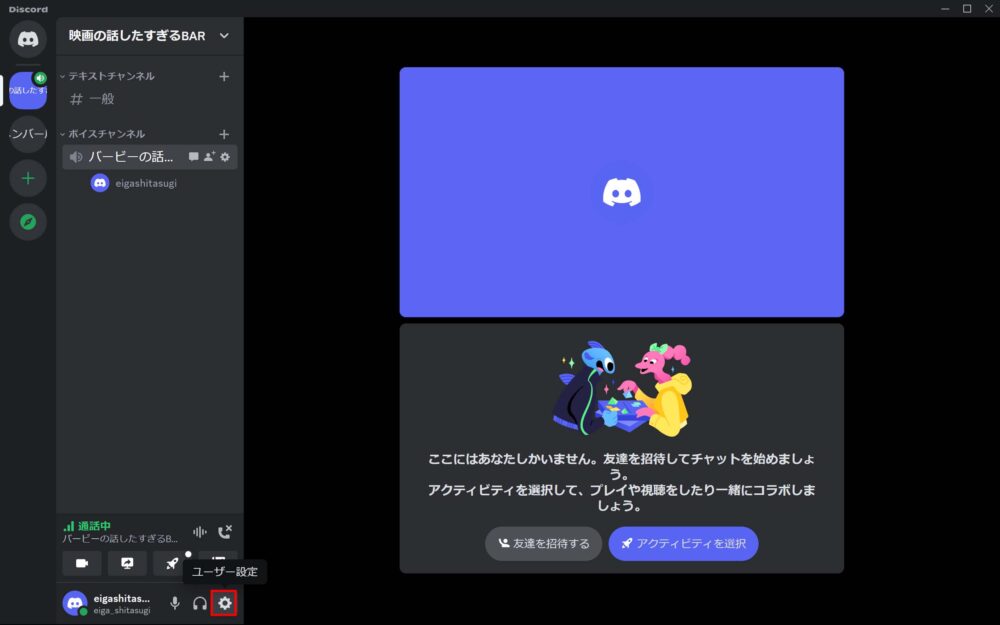
Task: Edit バービーの話 voice channel settings gear
Action: (225, 157)
